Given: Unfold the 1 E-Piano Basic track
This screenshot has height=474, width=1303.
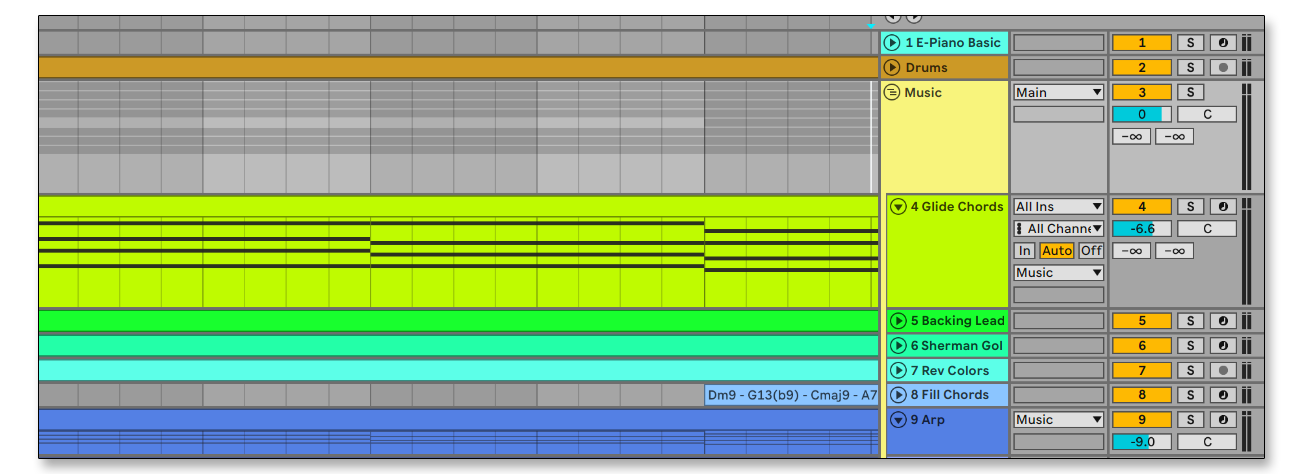Looking at the screenshot, I should 892,43.
